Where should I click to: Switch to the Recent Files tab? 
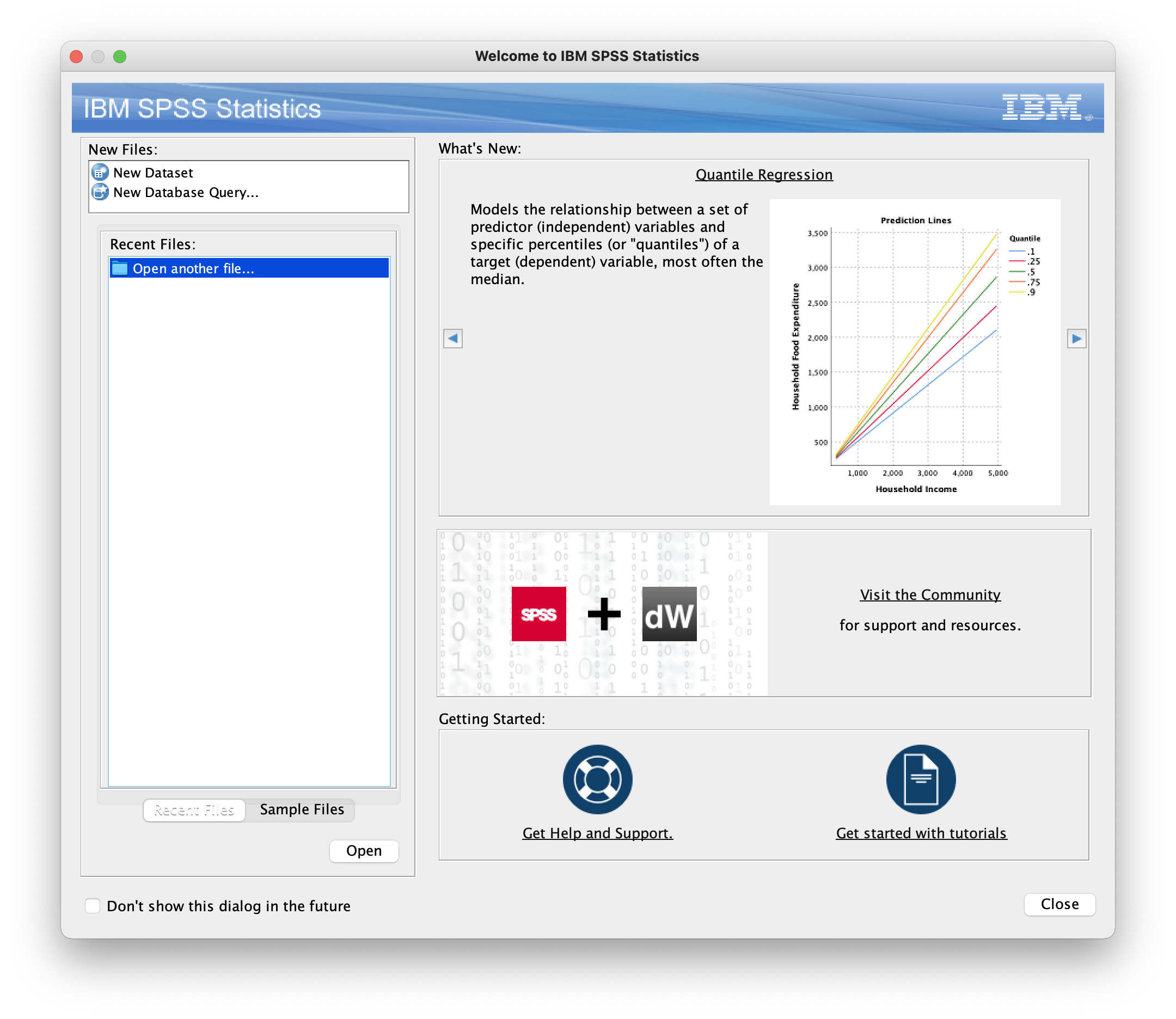[194, 810]
